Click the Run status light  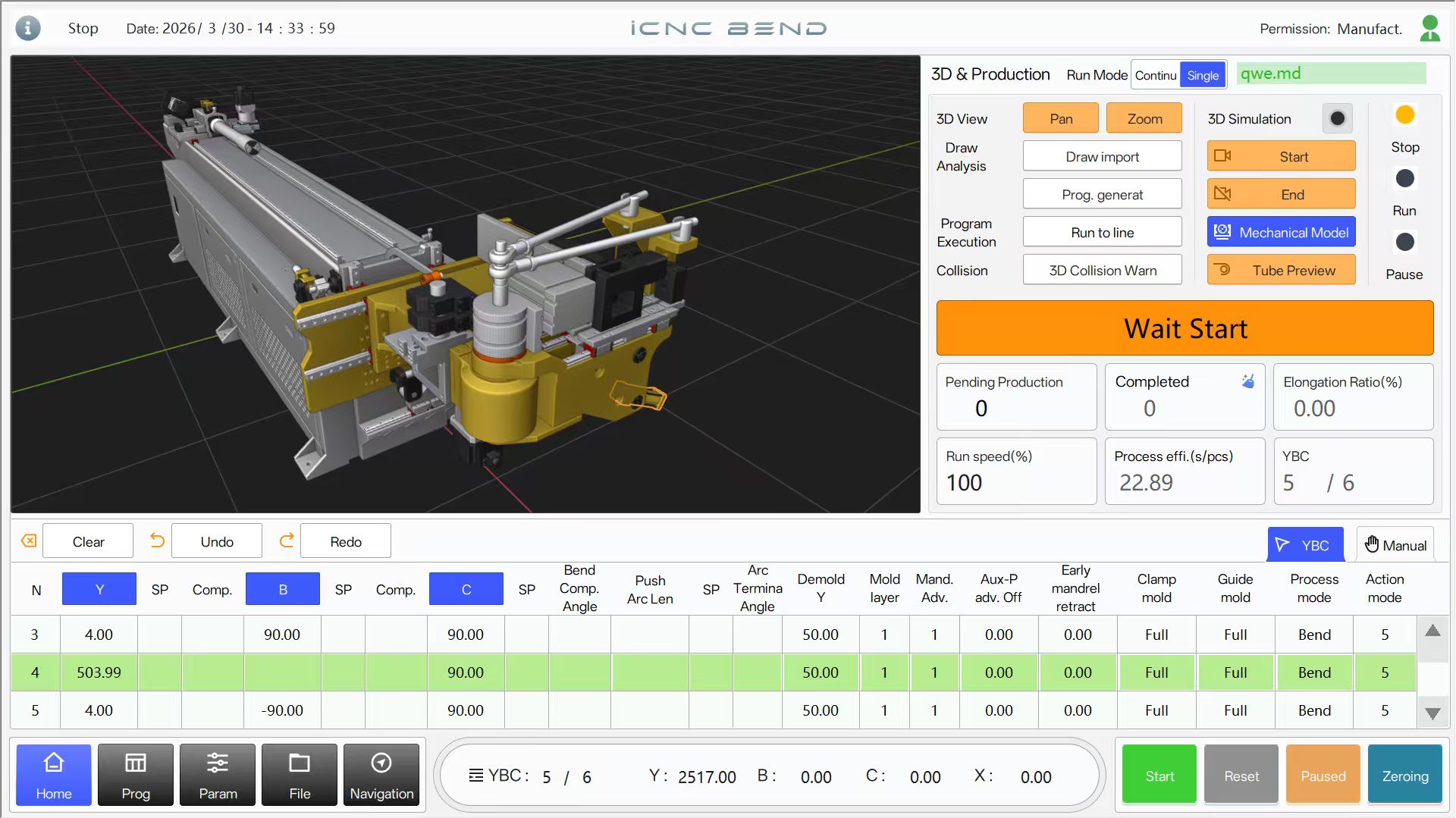(x=1404, y=178)
